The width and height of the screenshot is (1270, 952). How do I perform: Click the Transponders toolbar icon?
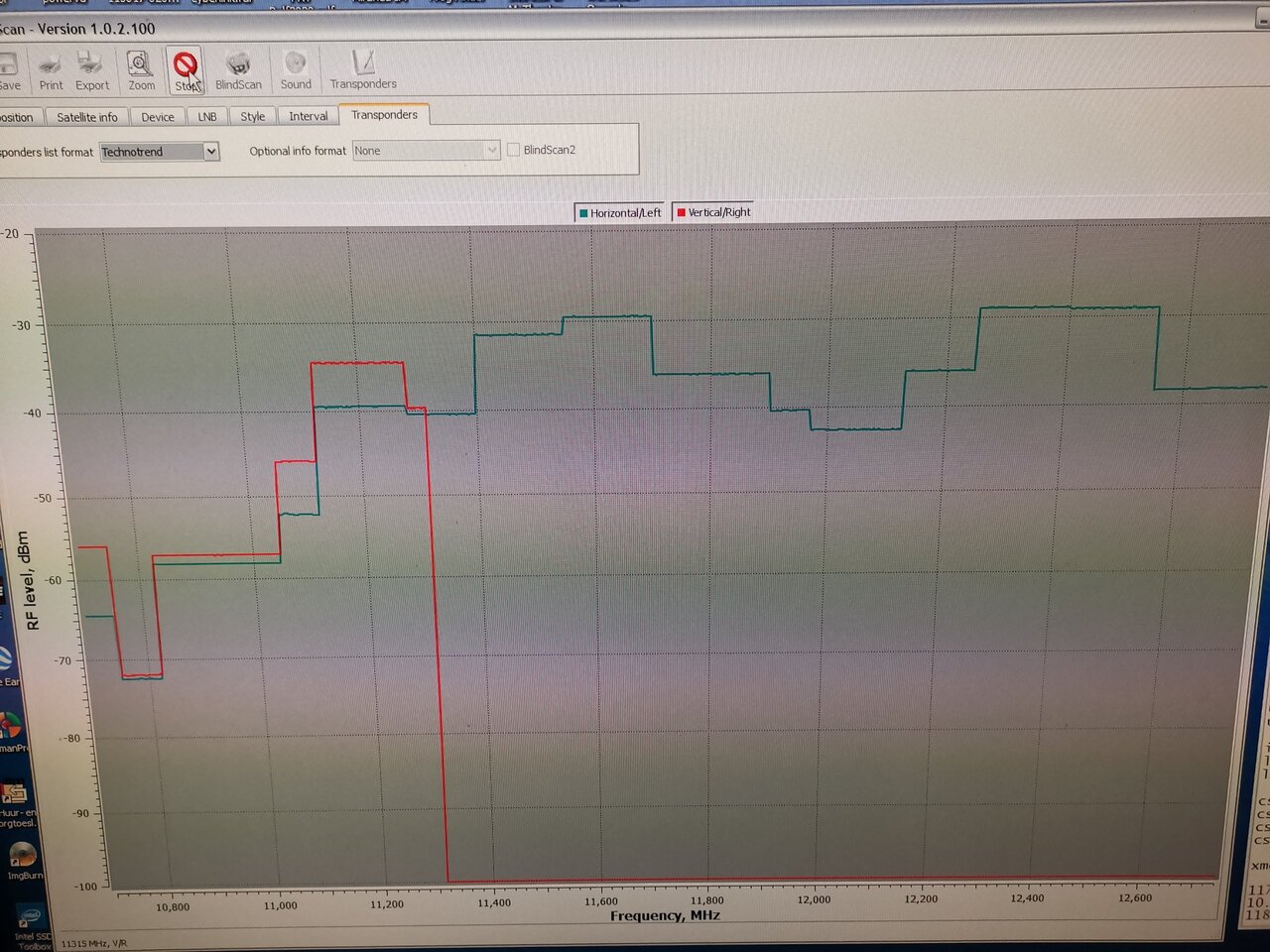coord(363,71)
